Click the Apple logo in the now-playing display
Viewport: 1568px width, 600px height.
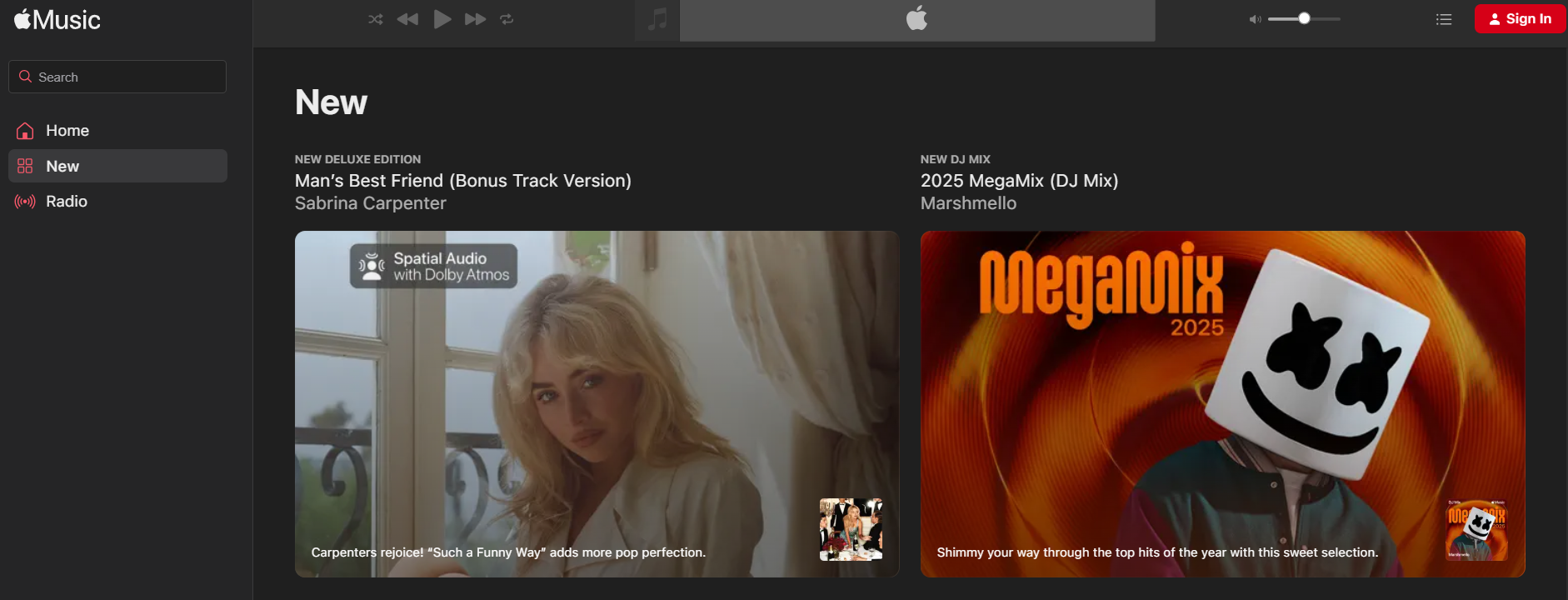[x=917, y=18]
